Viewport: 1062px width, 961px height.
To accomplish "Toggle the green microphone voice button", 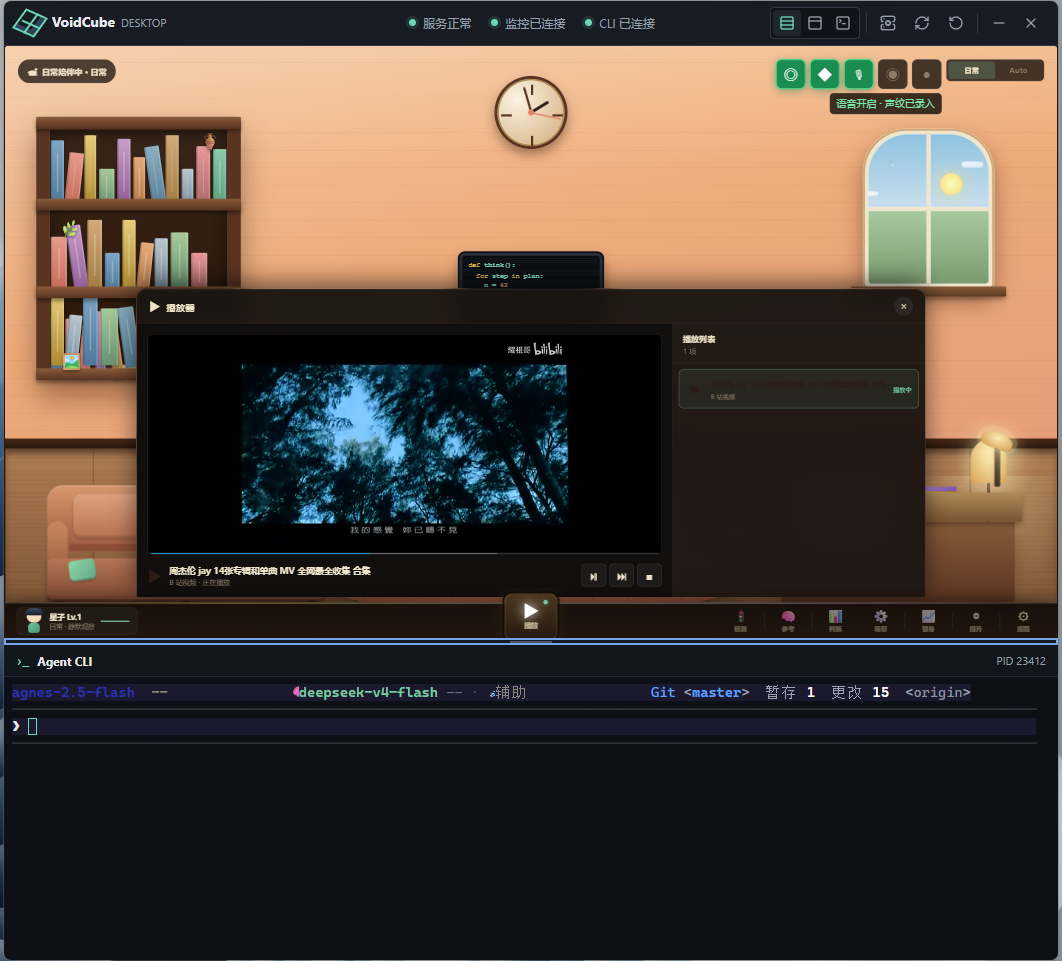I will click(x=858, y=74).
